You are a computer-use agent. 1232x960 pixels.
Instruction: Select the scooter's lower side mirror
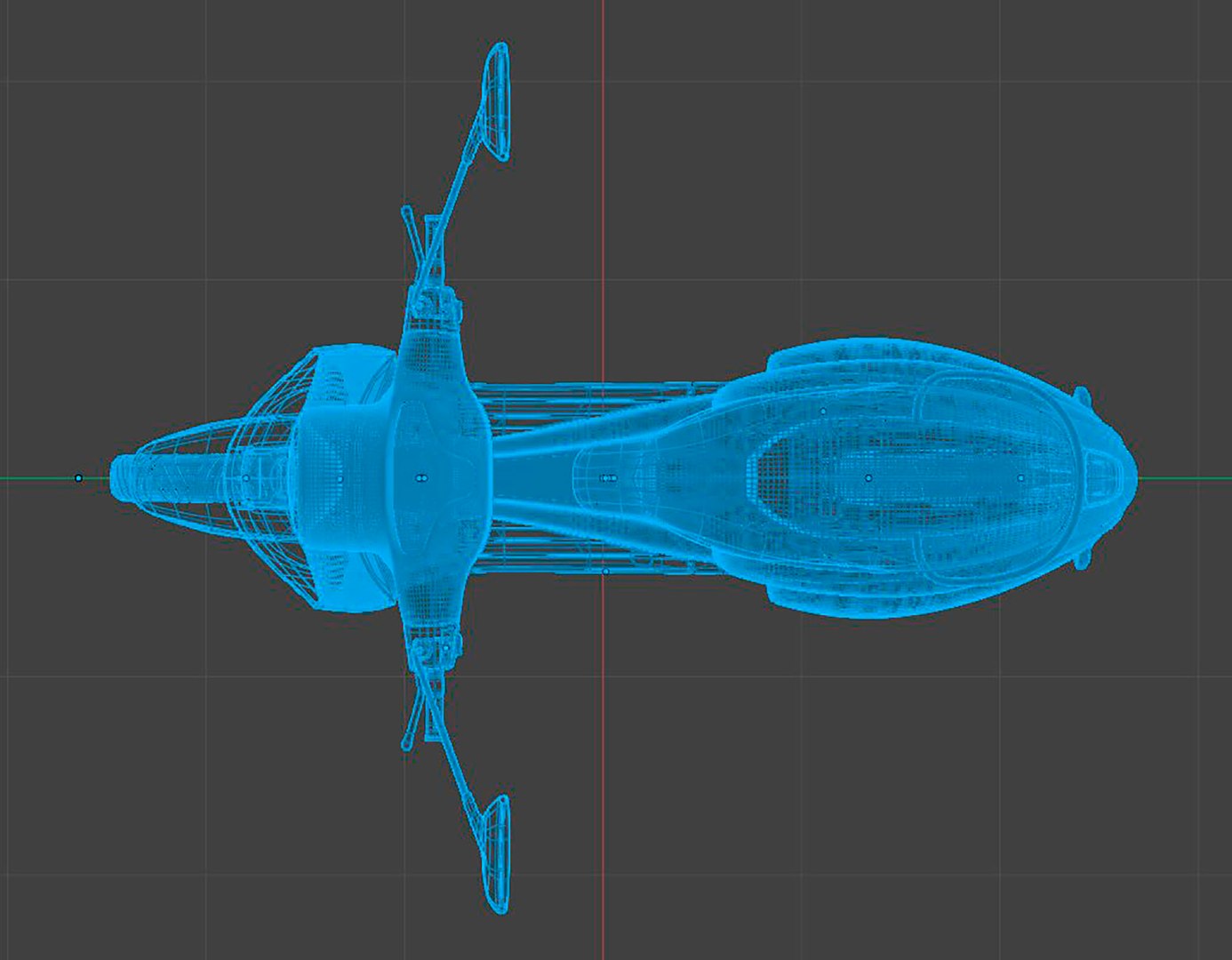point(496,854)
